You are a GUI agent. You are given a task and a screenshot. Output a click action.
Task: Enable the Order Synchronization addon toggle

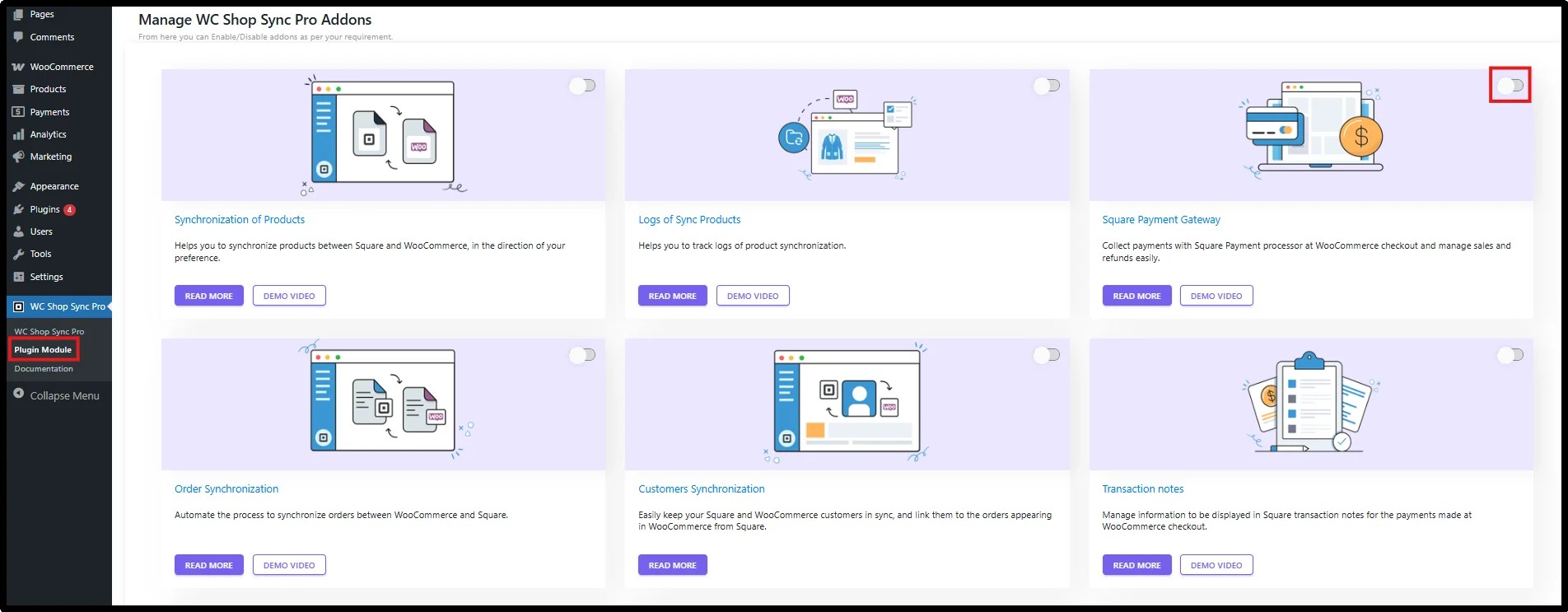point(583,355)
